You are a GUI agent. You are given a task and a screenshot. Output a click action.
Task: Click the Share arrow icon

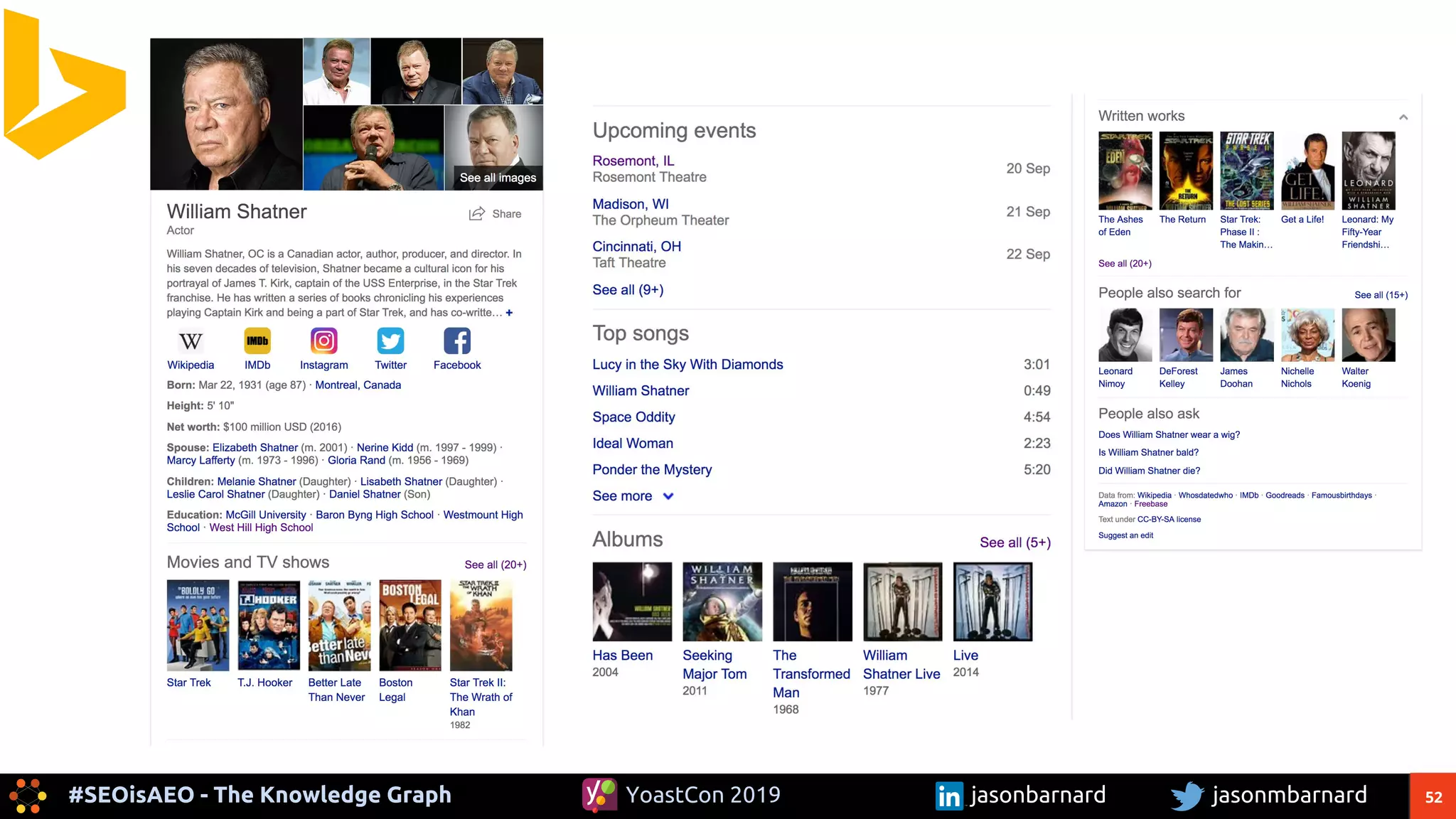pos(477,213)
